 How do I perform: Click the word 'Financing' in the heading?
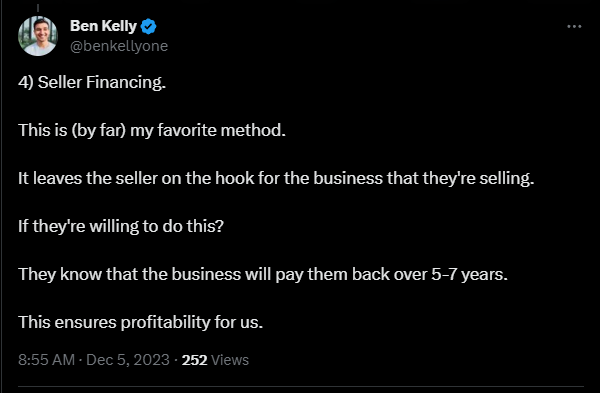126,83
